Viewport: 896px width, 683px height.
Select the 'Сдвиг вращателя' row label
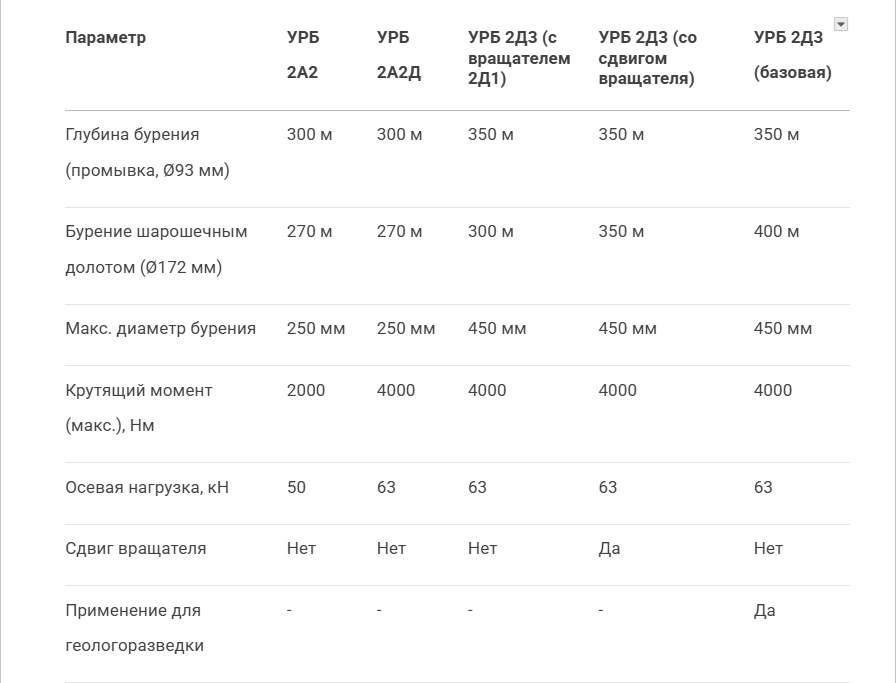(135, 549)
